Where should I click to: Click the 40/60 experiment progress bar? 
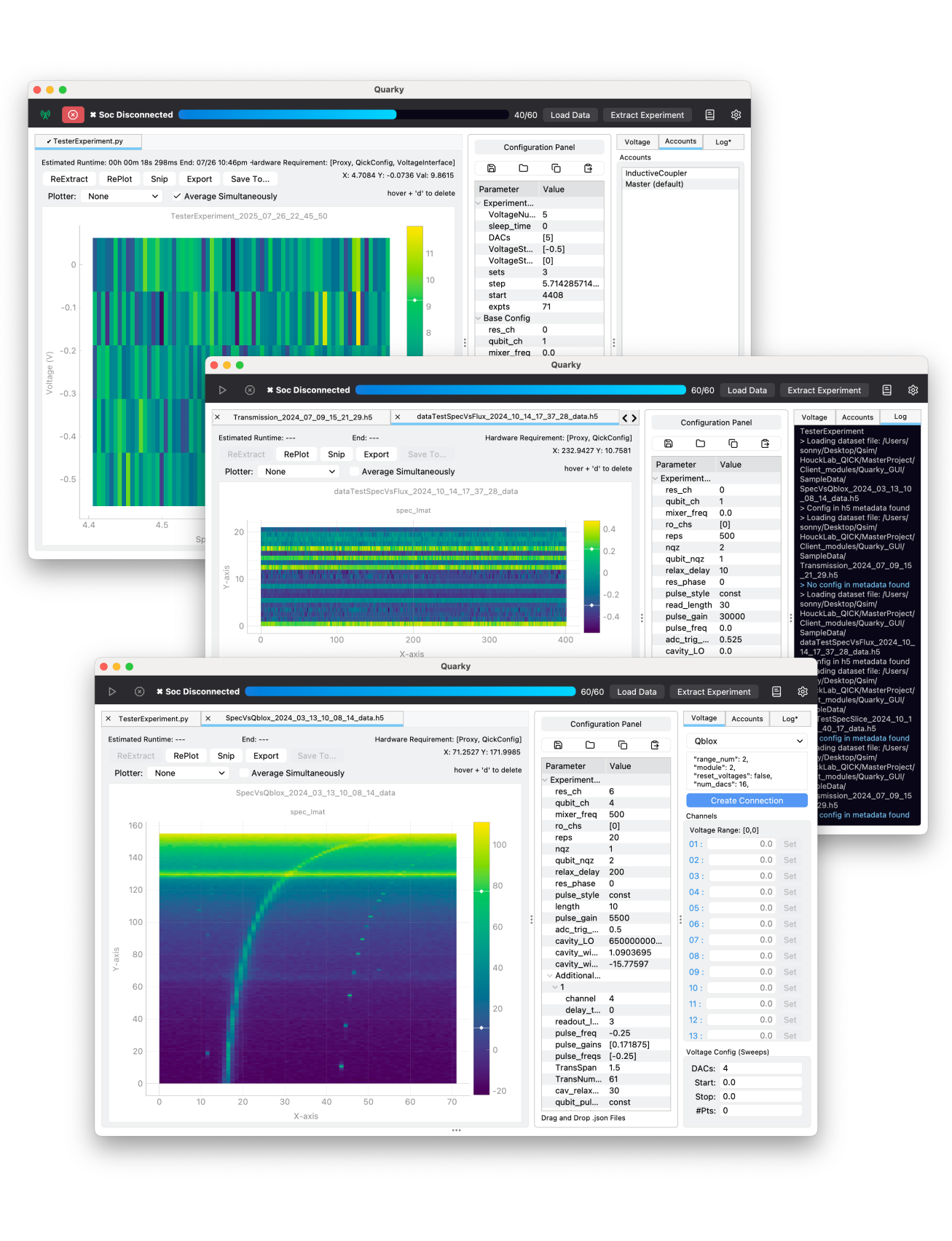coord(342,114)
